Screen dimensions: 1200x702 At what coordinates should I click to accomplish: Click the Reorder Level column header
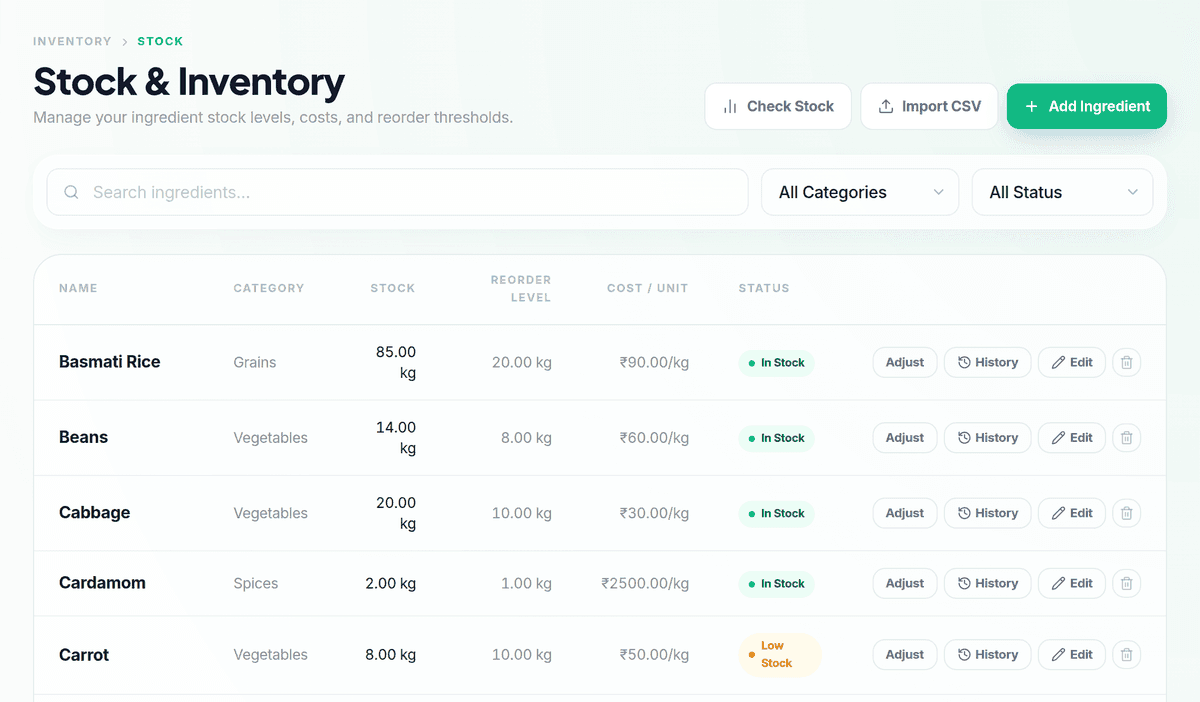pos(521,288)
